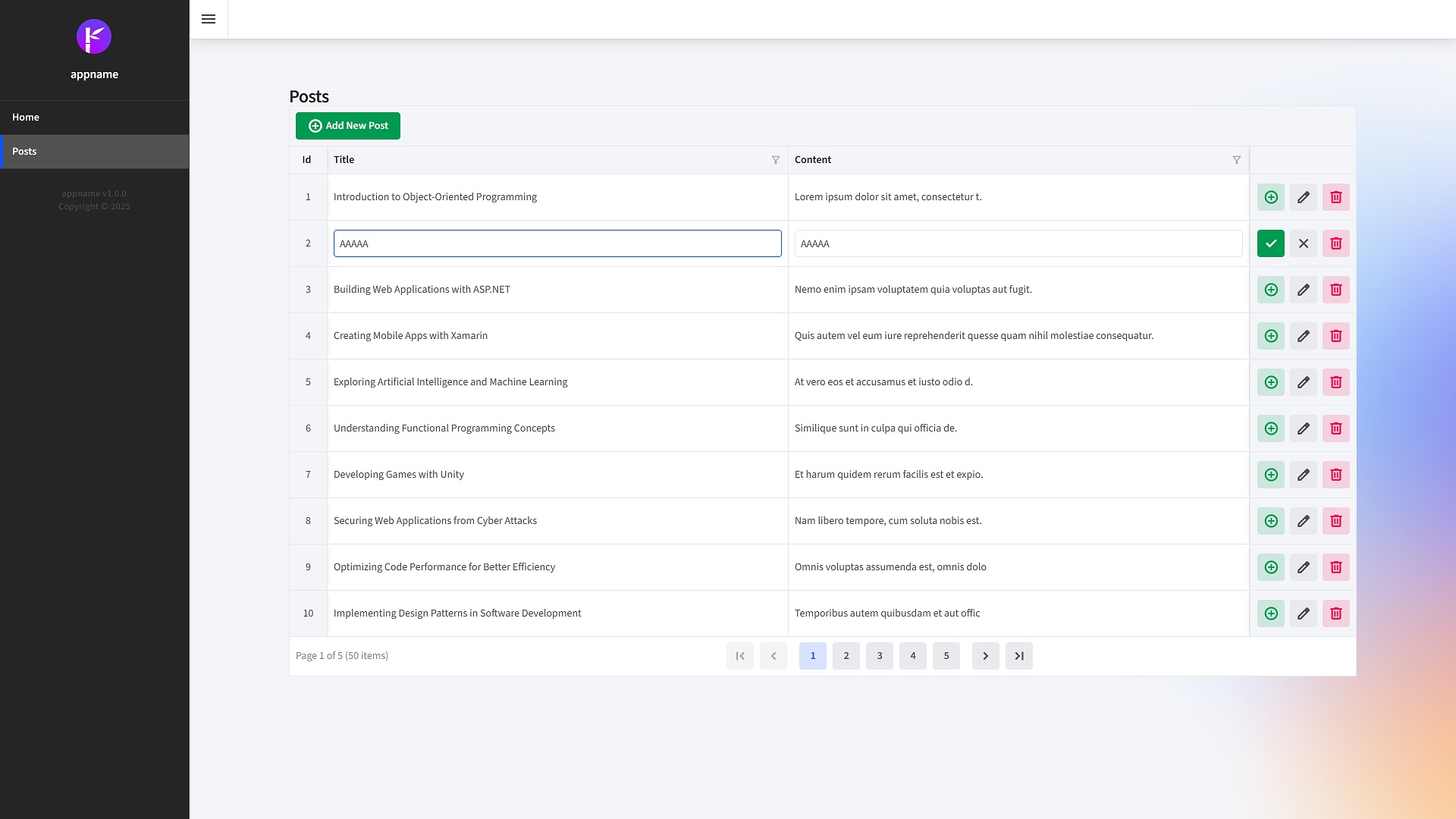The width and height of the screenshot is (1456, 819).
Task: Confirm the edit on row 2
Action: point(1271,243)
